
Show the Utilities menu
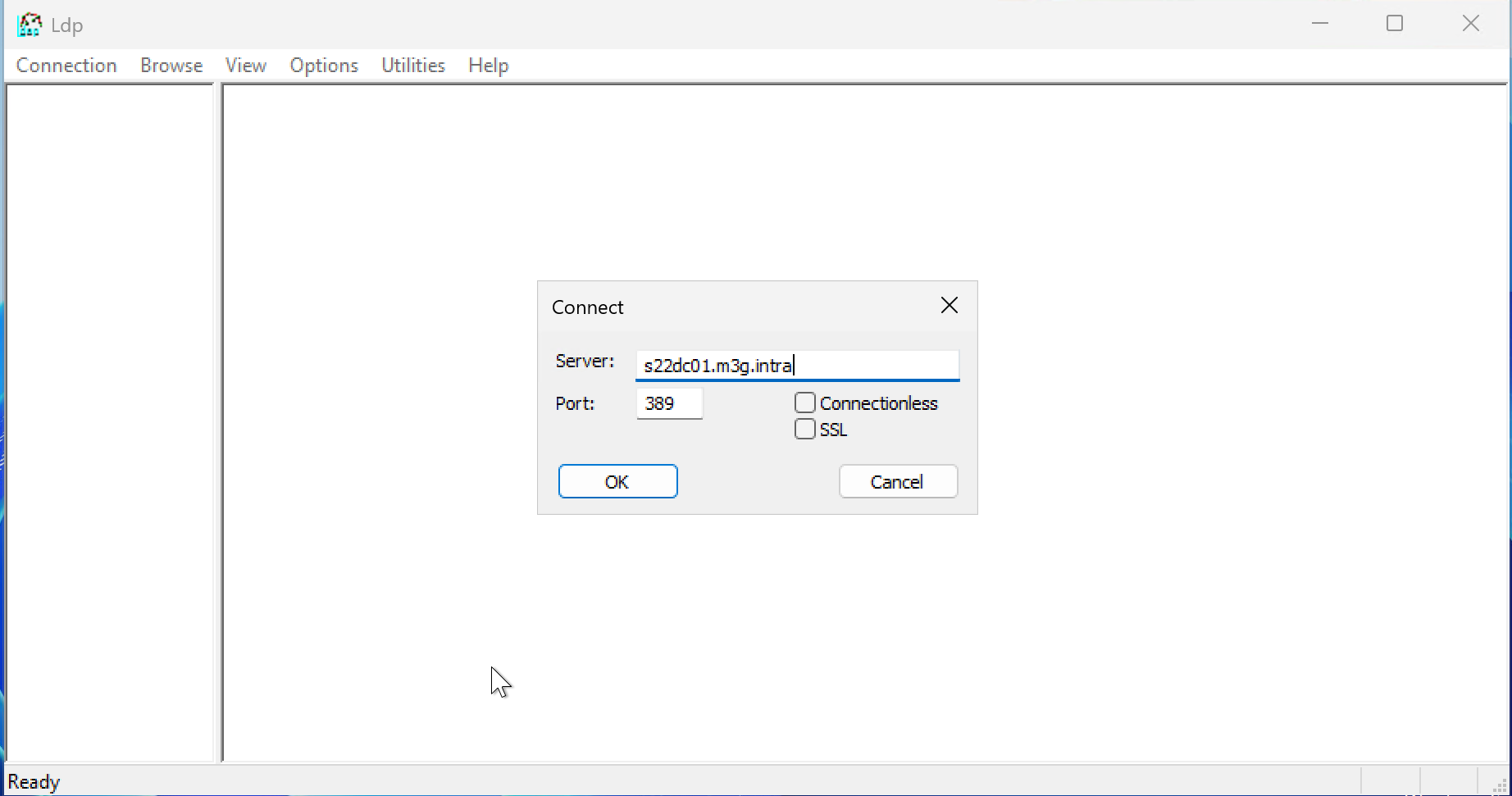[x=413, y=66]
